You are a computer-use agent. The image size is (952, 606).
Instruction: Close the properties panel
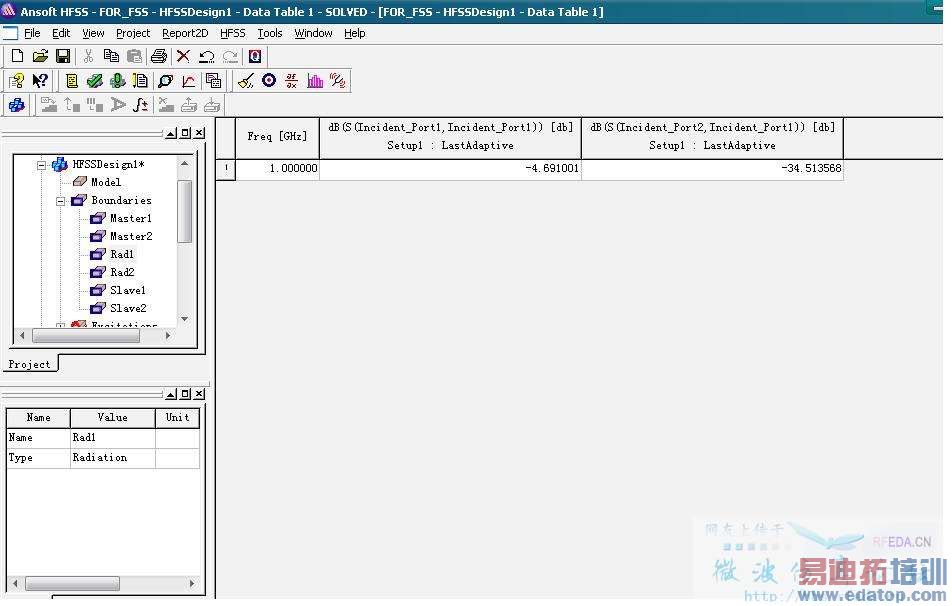click(x=199, y=394)
